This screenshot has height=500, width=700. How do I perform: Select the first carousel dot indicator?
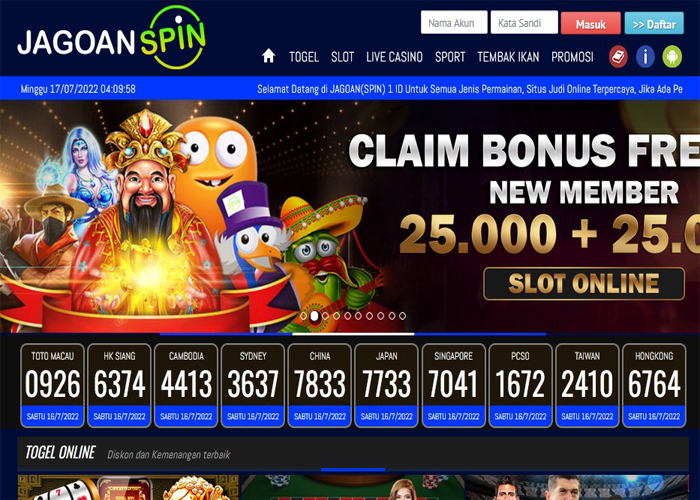coord(304,316)
